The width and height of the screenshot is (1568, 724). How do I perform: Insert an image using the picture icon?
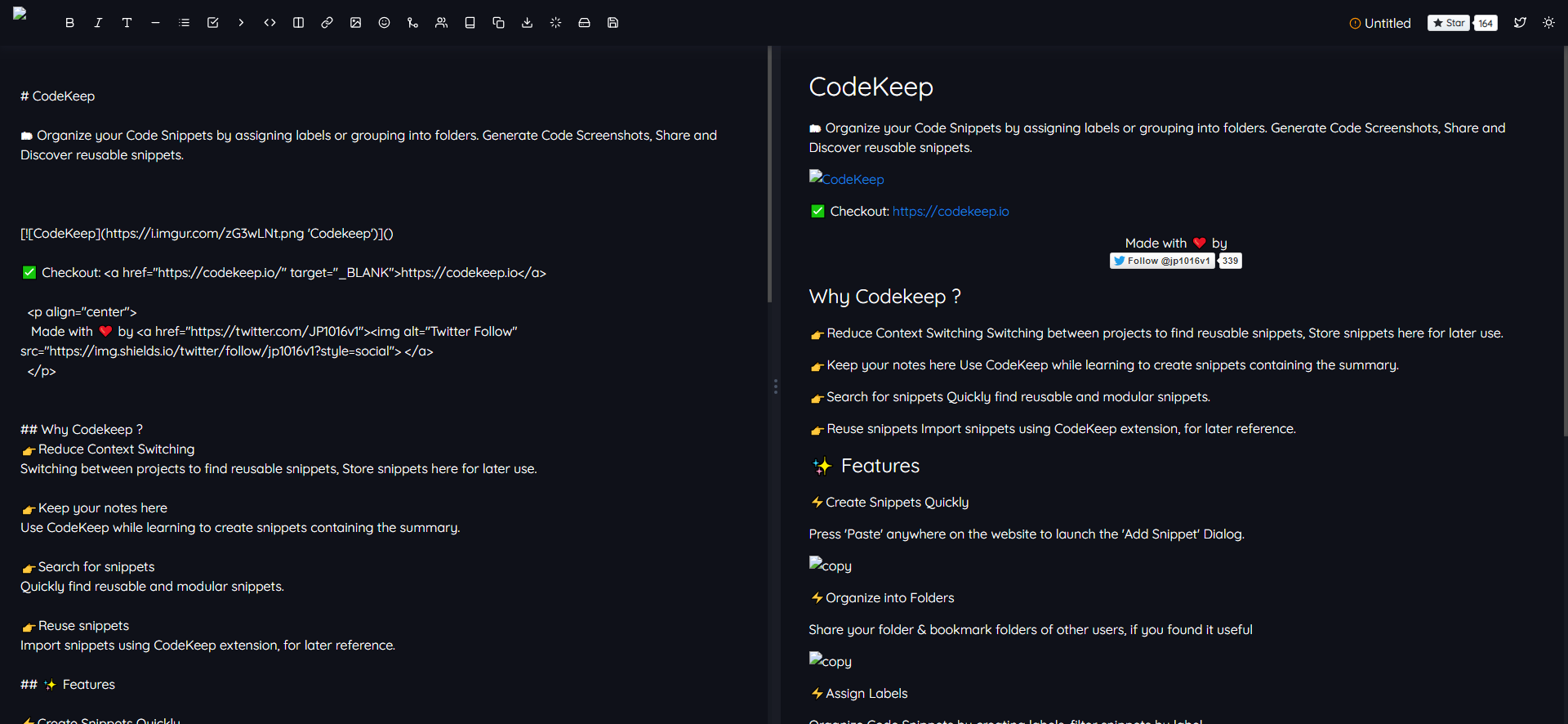click(355, 23)
